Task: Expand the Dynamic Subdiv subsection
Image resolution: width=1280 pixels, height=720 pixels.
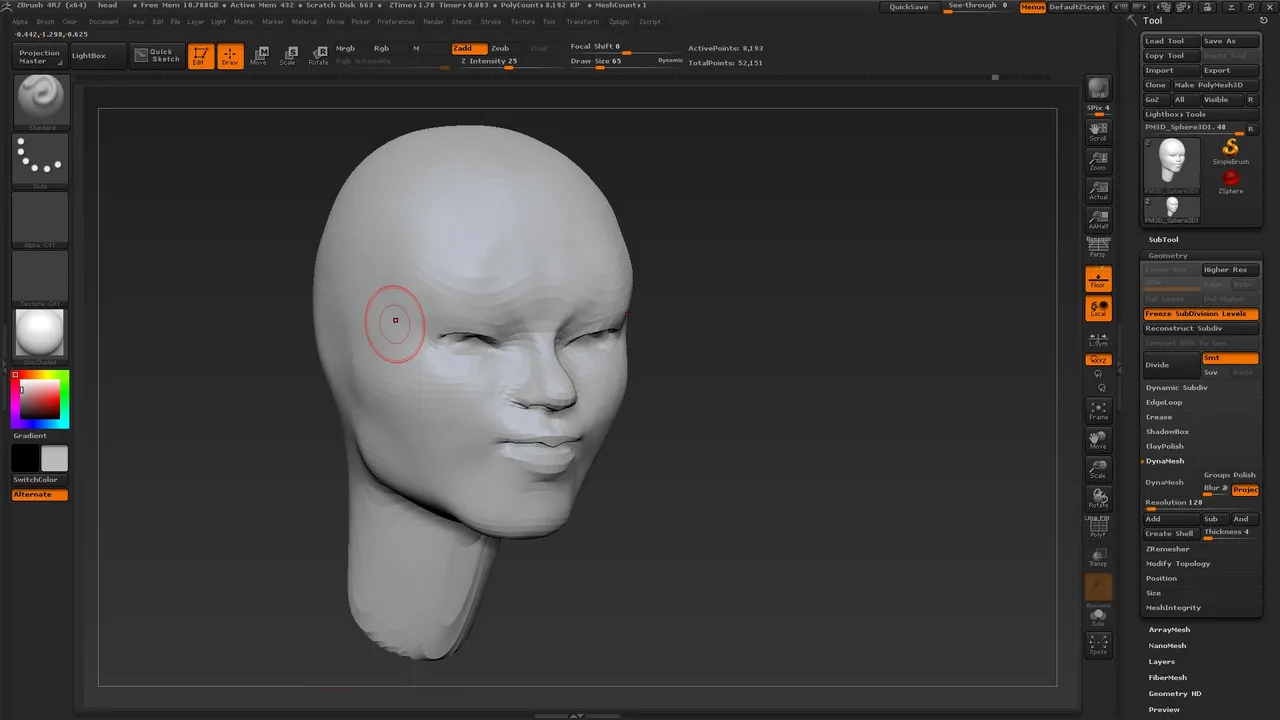Action: pos(1176,388)
